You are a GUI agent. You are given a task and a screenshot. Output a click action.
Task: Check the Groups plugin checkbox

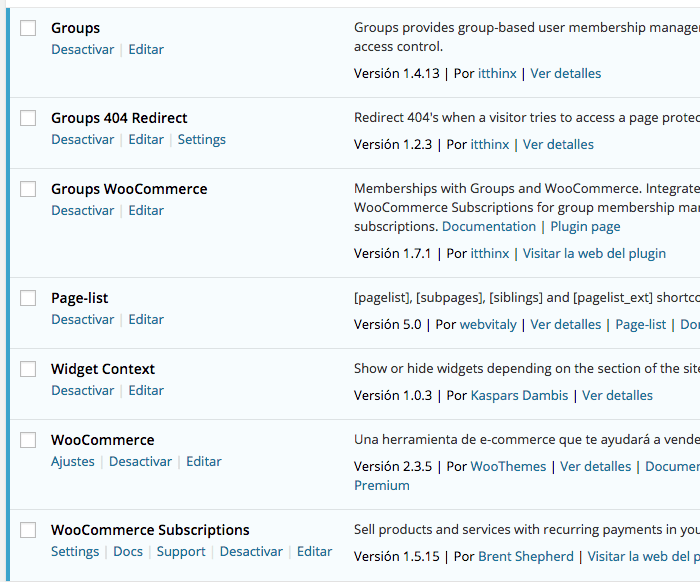tap(28, 28)
